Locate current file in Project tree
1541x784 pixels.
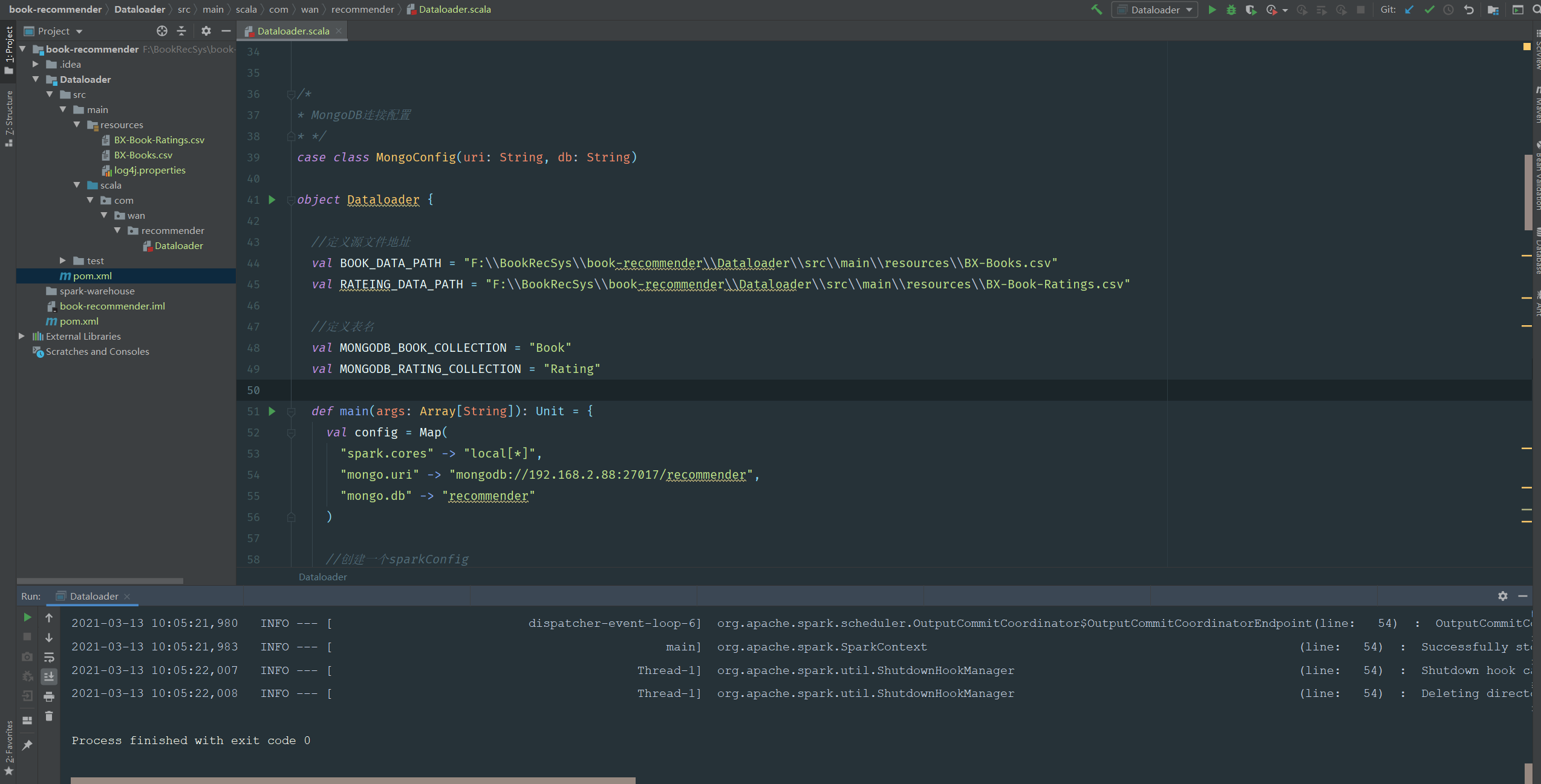[x=161, y=31]
